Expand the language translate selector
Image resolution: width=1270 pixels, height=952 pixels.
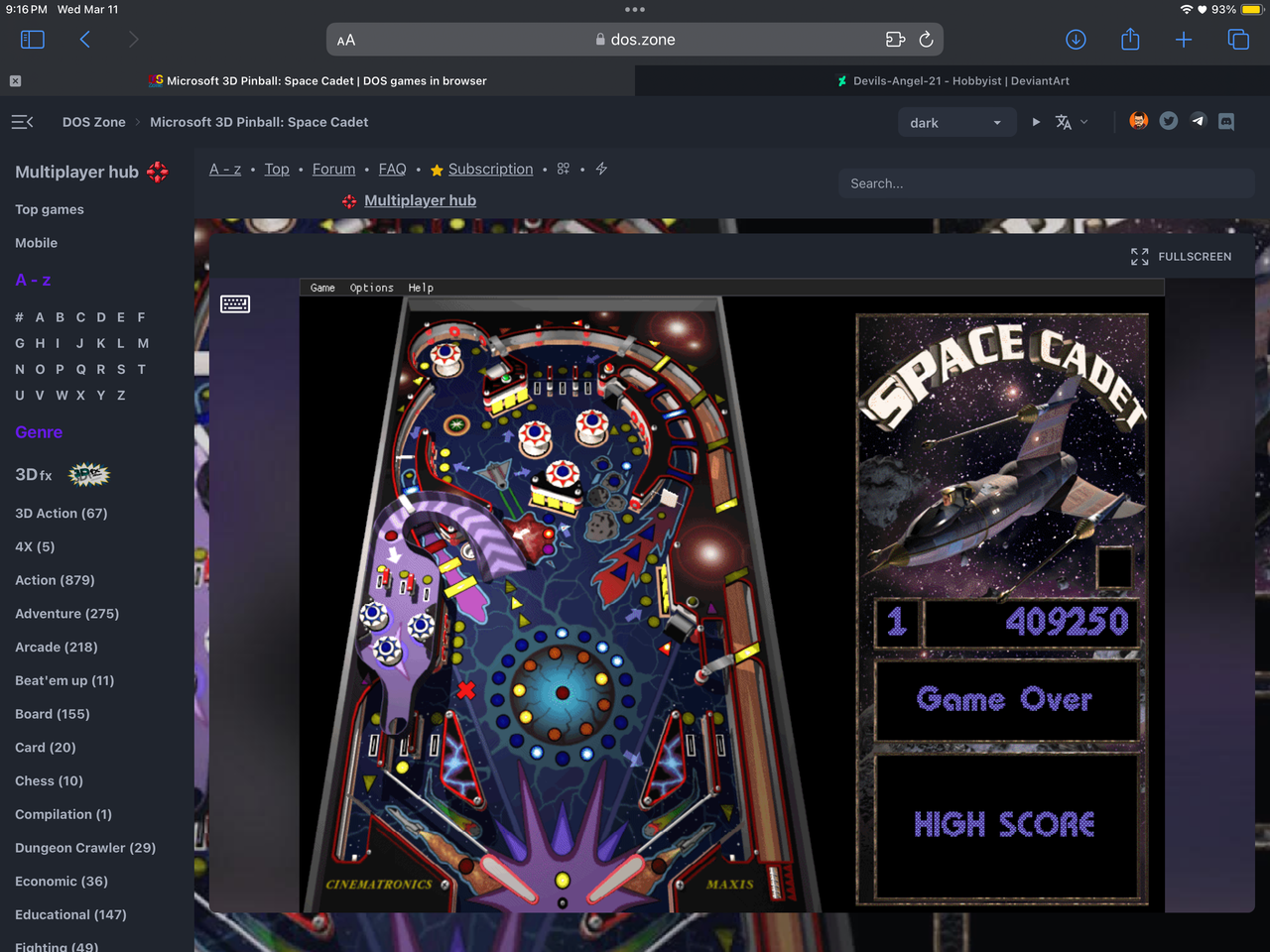pyautogui.click(x=1072, y=122)
